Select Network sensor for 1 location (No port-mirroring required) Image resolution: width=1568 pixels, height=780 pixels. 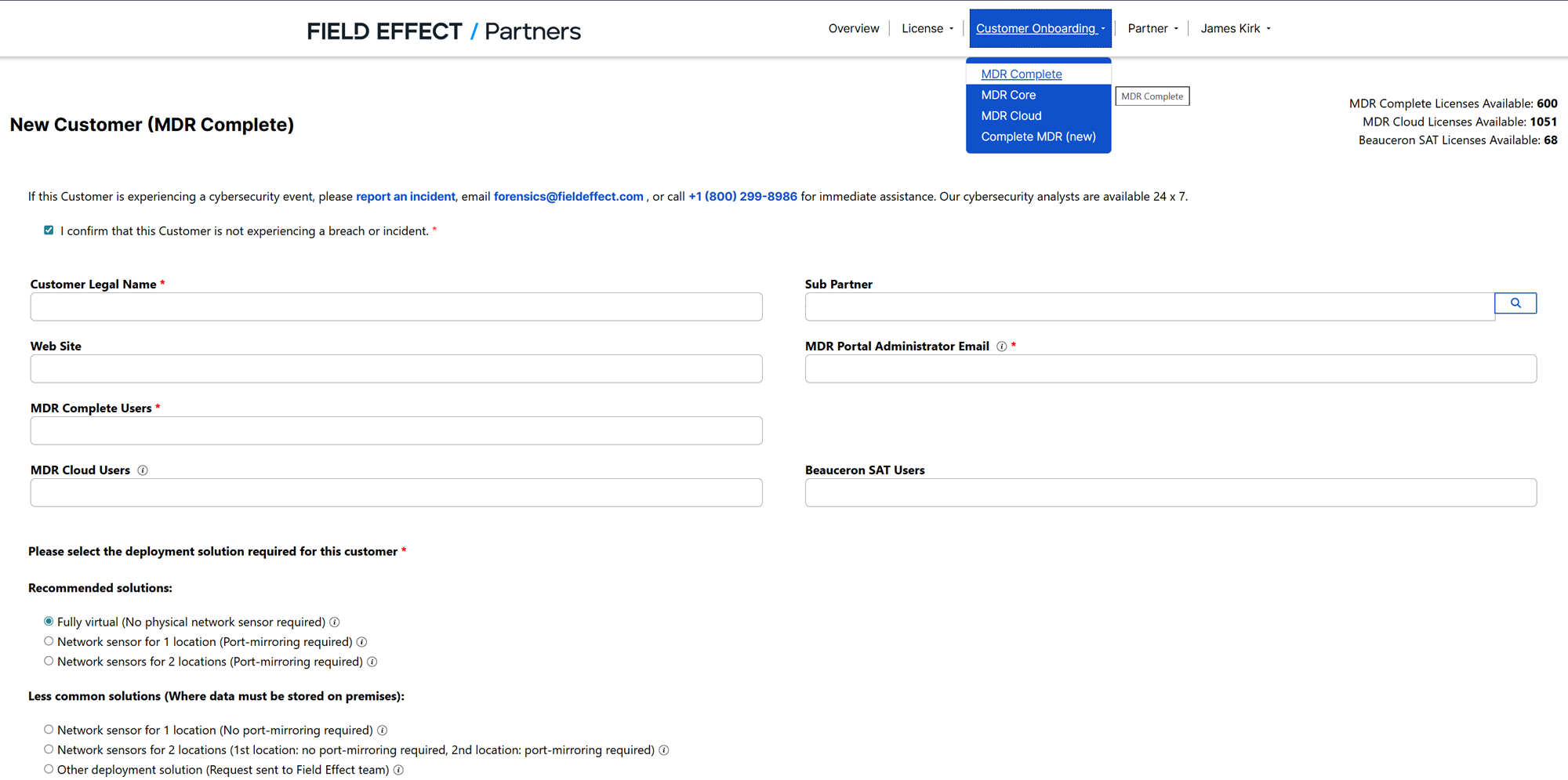point(49,730)
